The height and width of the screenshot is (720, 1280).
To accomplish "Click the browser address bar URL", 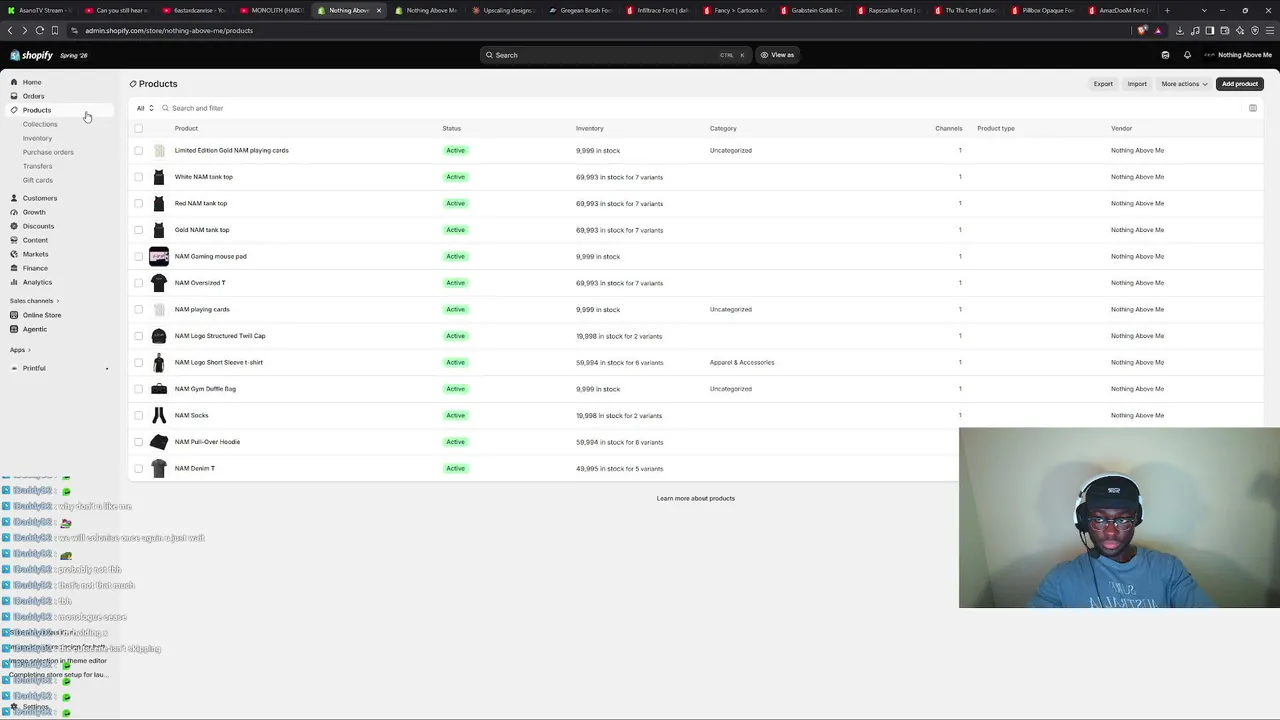I will click(169, 30).
